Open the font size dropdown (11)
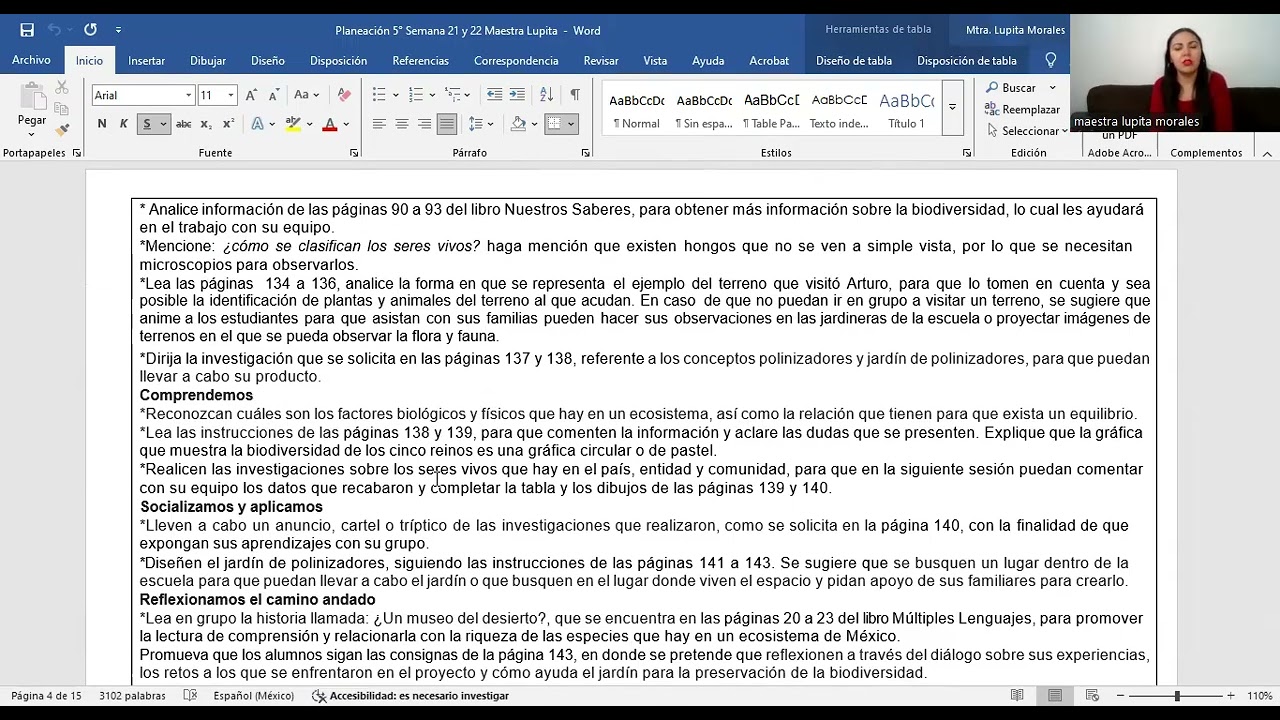 (x=231, y=95)
